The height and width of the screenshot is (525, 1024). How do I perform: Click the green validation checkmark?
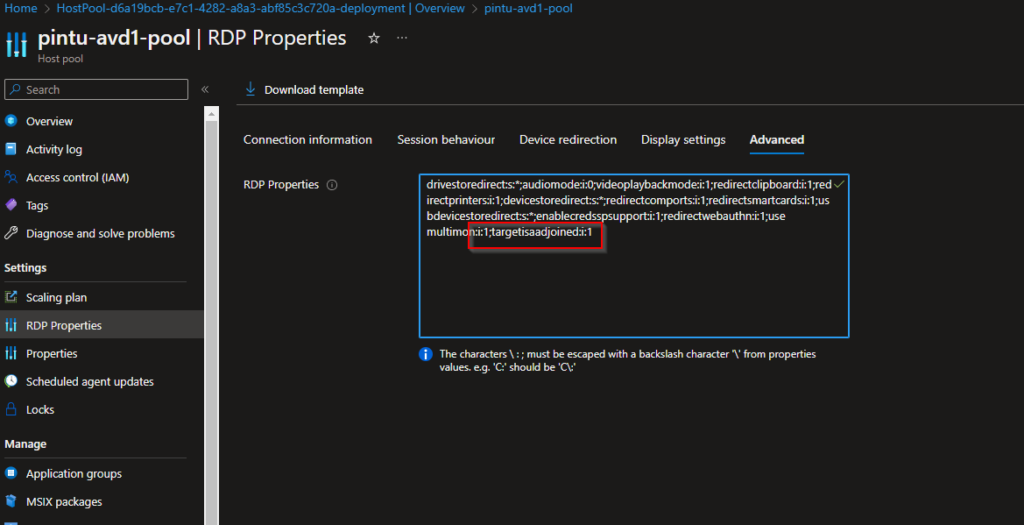coord(839,184)
